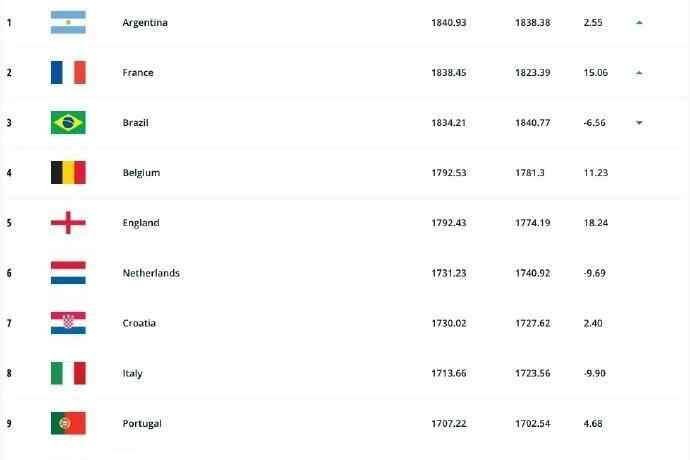This screenshot has width=690, height=460.
Task: Click the Netherlands flag icon
Action: [68, 272]
